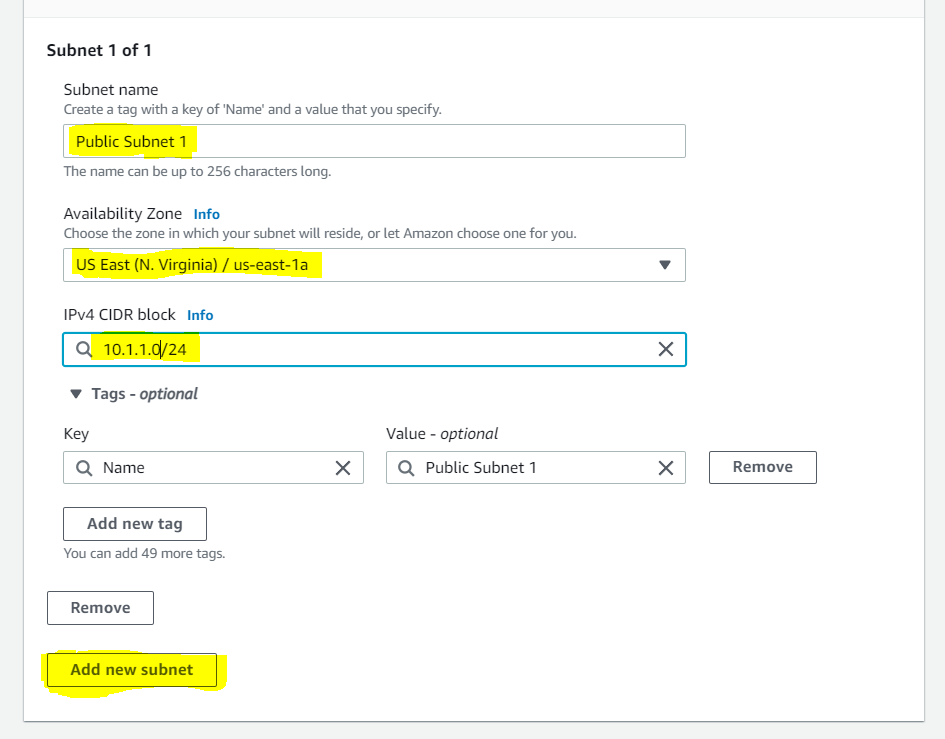The width and height of the screenshot is (945, 739).
Task: Open the Availability Zone Info link
Action: pos(206,213)
